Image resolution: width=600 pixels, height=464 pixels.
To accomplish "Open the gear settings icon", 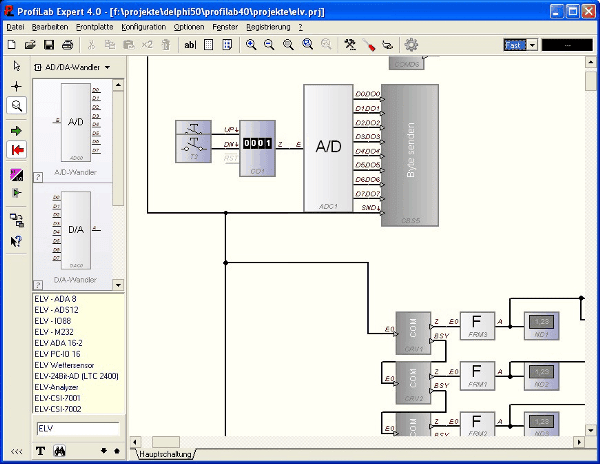I will coord(411,45).
